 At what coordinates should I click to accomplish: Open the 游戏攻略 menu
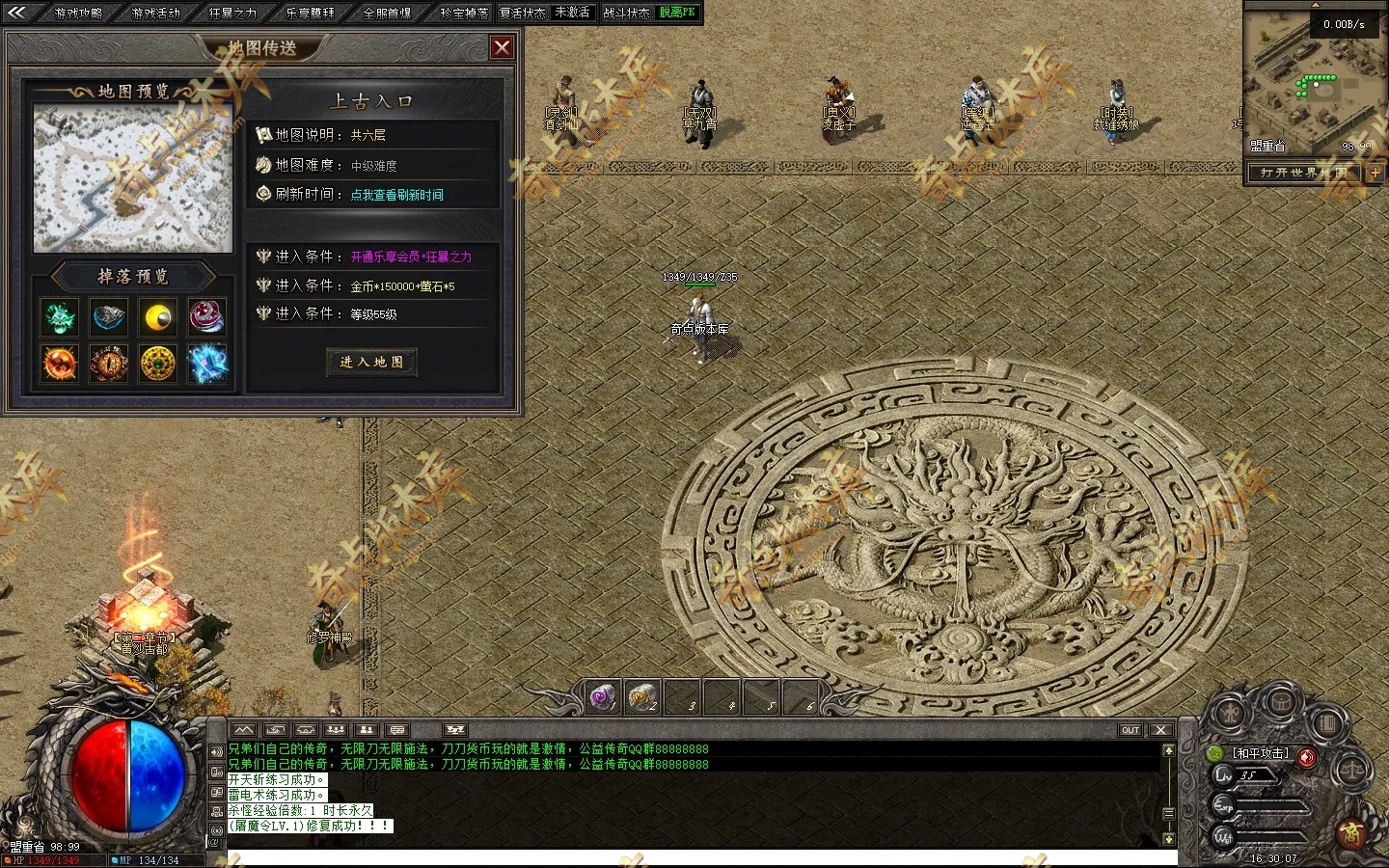tap(78, 13)
